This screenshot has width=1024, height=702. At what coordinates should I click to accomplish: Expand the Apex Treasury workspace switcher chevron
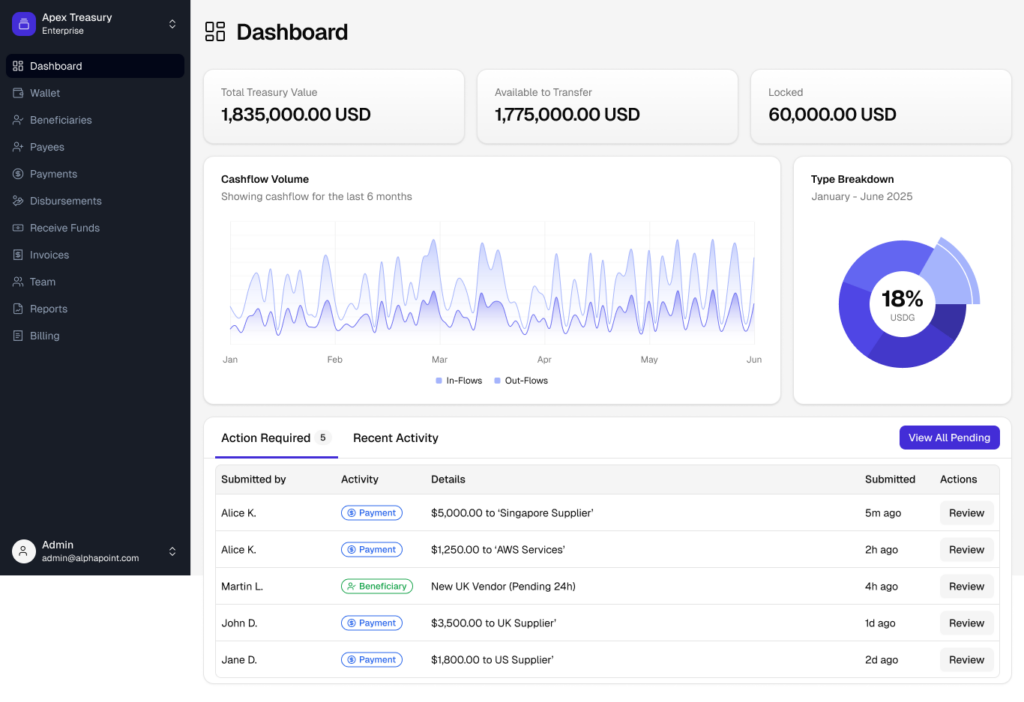[x=172, y=24]
